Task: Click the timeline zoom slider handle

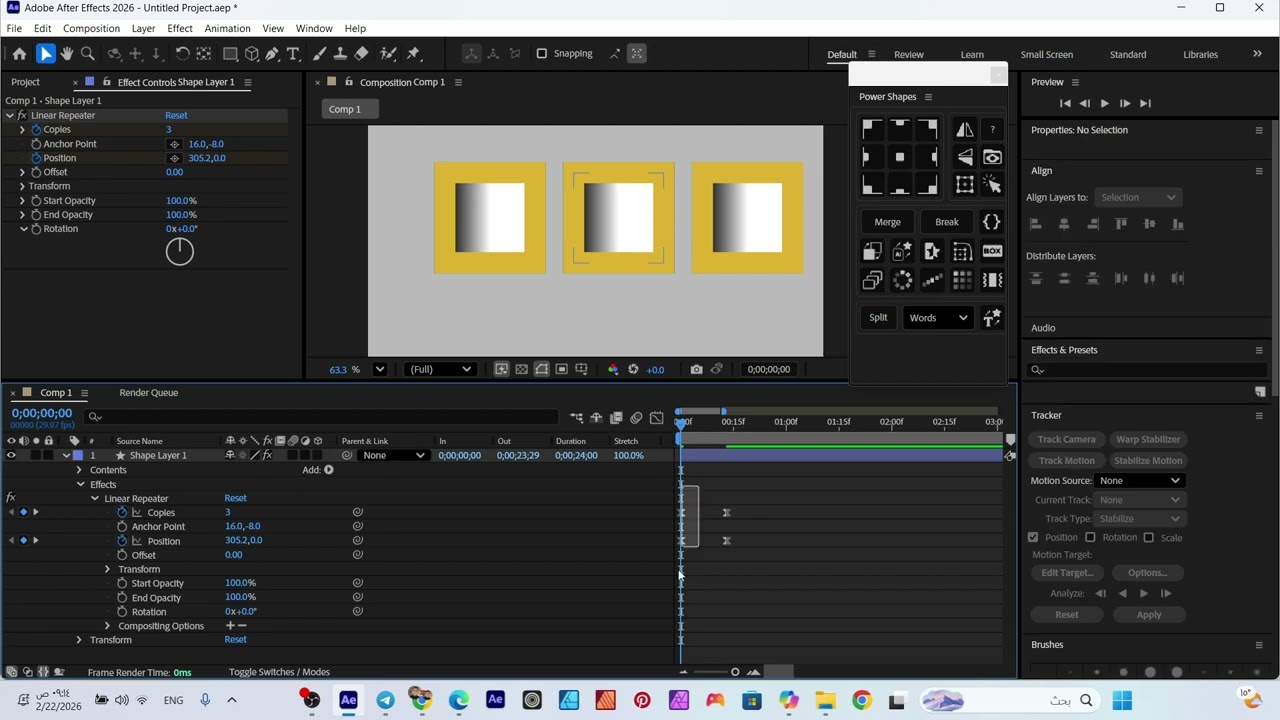Action: [x=735, y=672]
